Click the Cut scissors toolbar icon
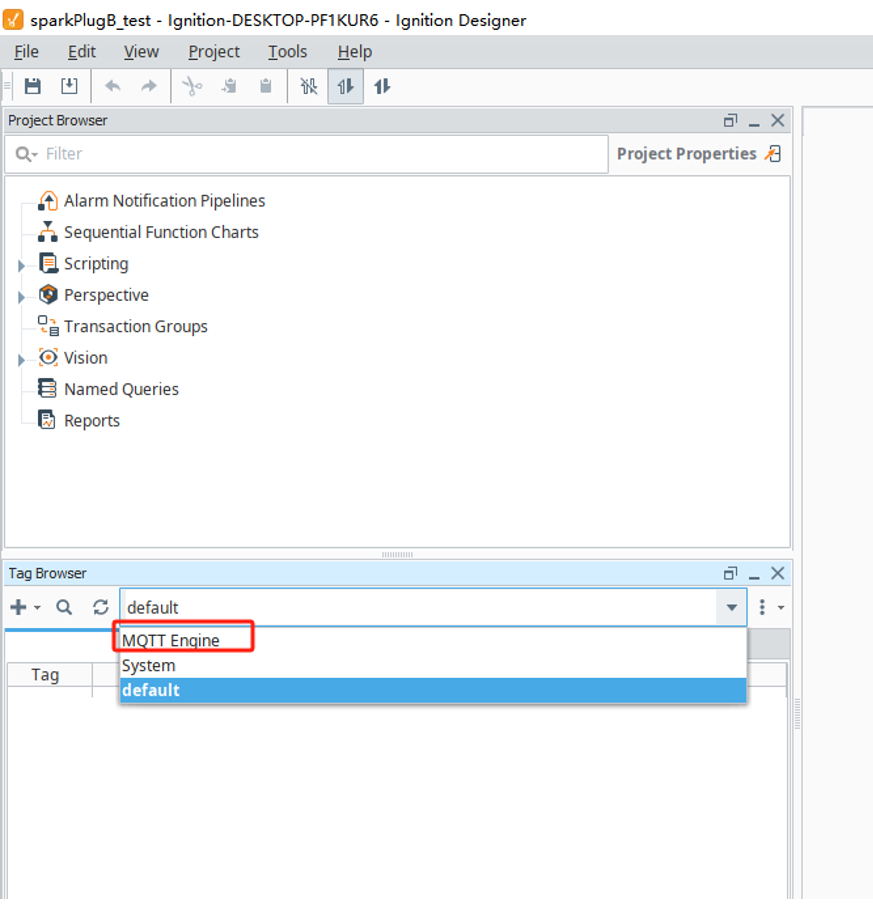The image size is (873, 904). 192,86
